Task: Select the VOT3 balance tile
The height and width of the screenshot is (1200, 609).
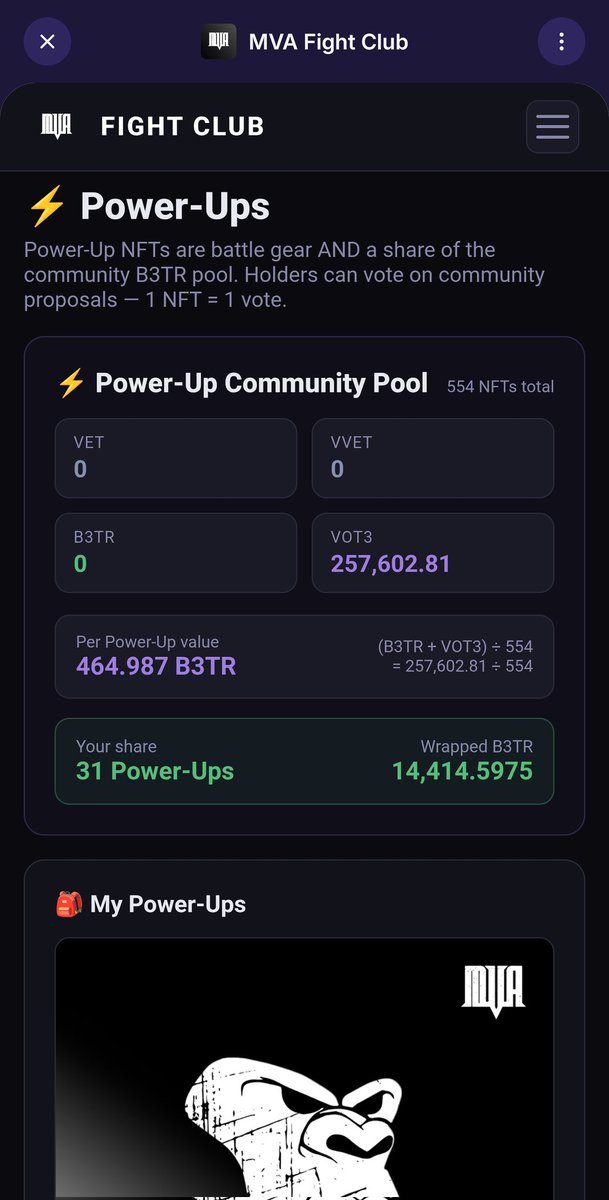Action: point(433,553)
